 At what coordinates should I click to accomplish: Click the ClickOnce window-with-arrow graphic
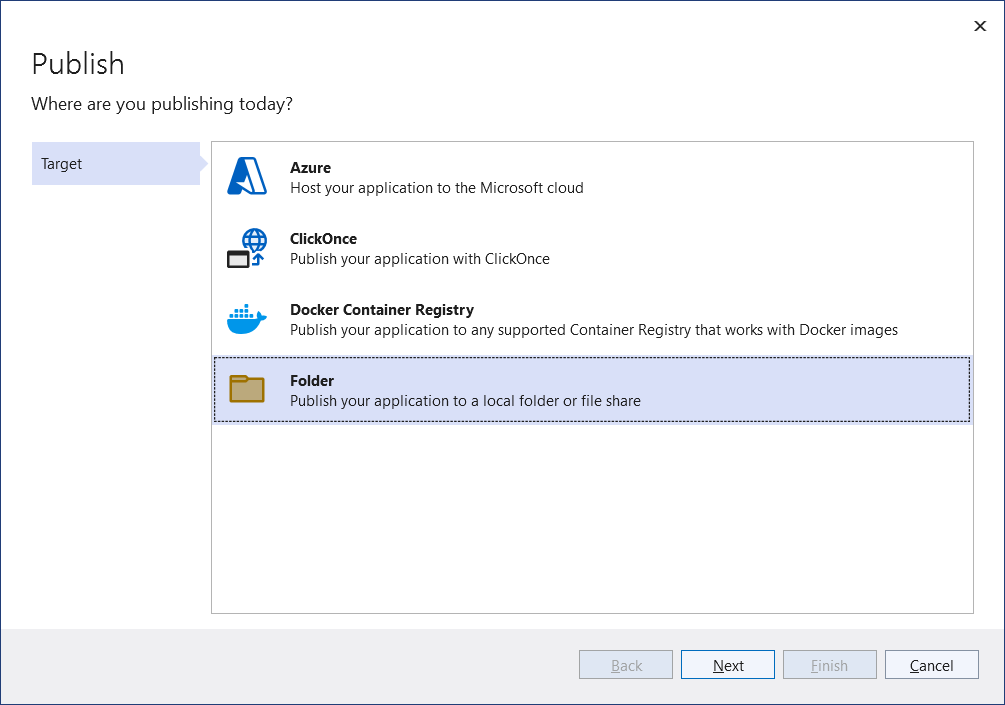(246, 247)
